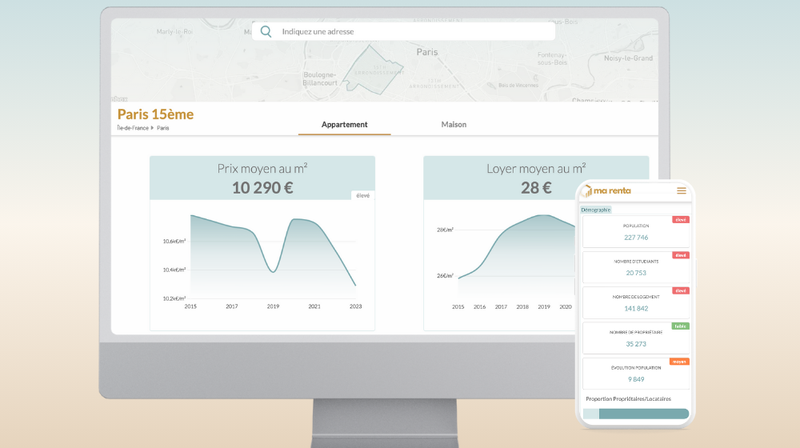Click the élevé tag on price chart
Image resolution: width=800 pixels, height=448 pixels.
[362, 196]
